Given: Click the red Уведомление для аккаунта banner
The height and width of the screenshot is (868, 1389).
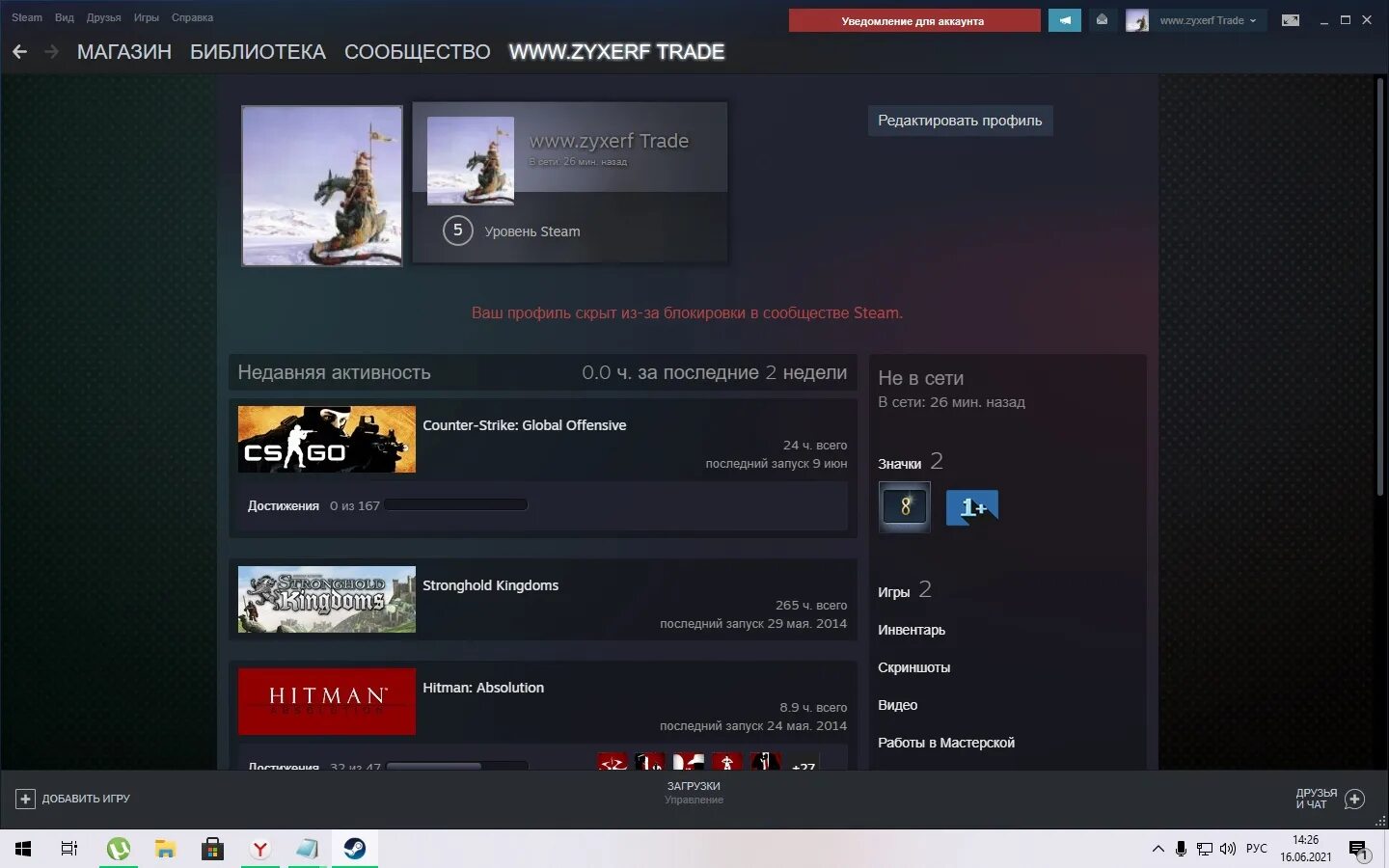Looking at the screenshot, I should [x=913, y=20].
